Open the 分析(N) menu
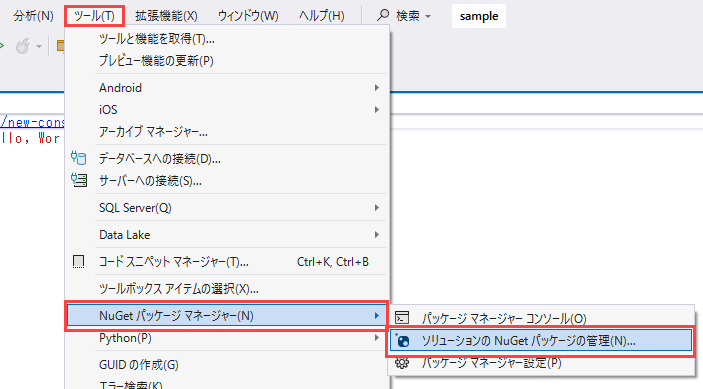Viewport: 703px width, 389px height. tap(33, 16)
